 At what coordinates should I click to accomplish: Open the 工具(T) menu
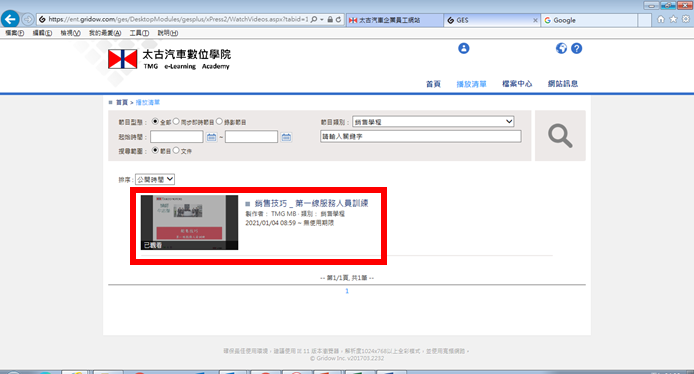tap(139, 33)
